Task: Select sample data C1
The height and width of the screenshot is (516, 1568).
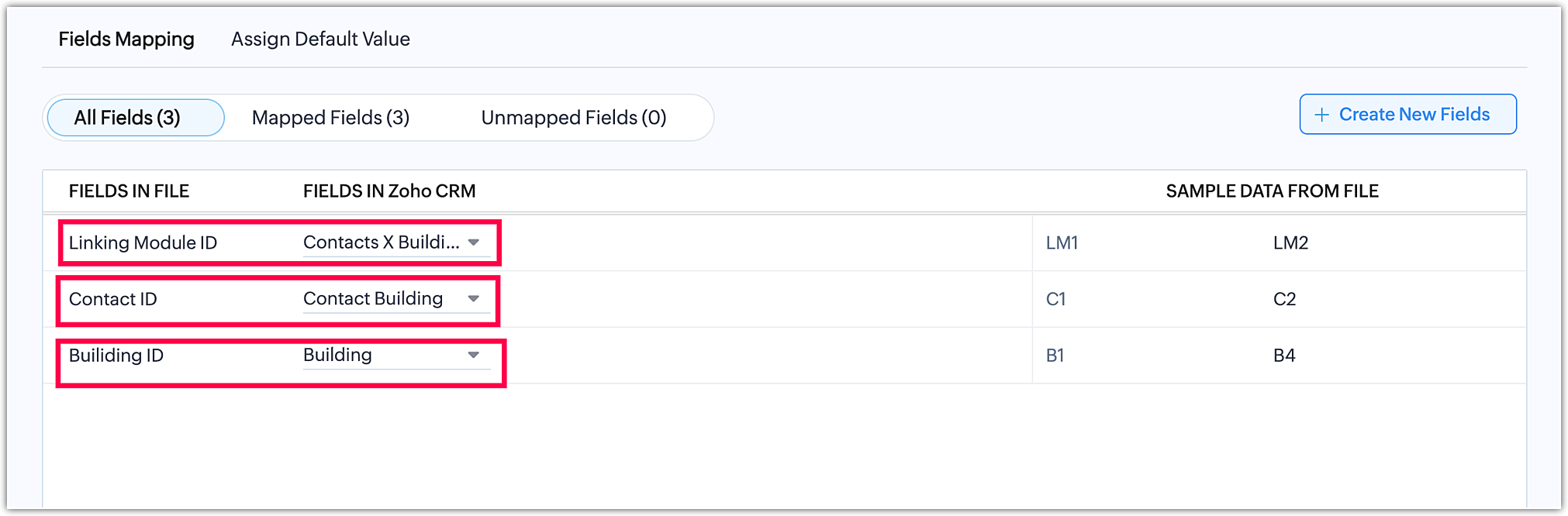Action: tap(1055, 299)
